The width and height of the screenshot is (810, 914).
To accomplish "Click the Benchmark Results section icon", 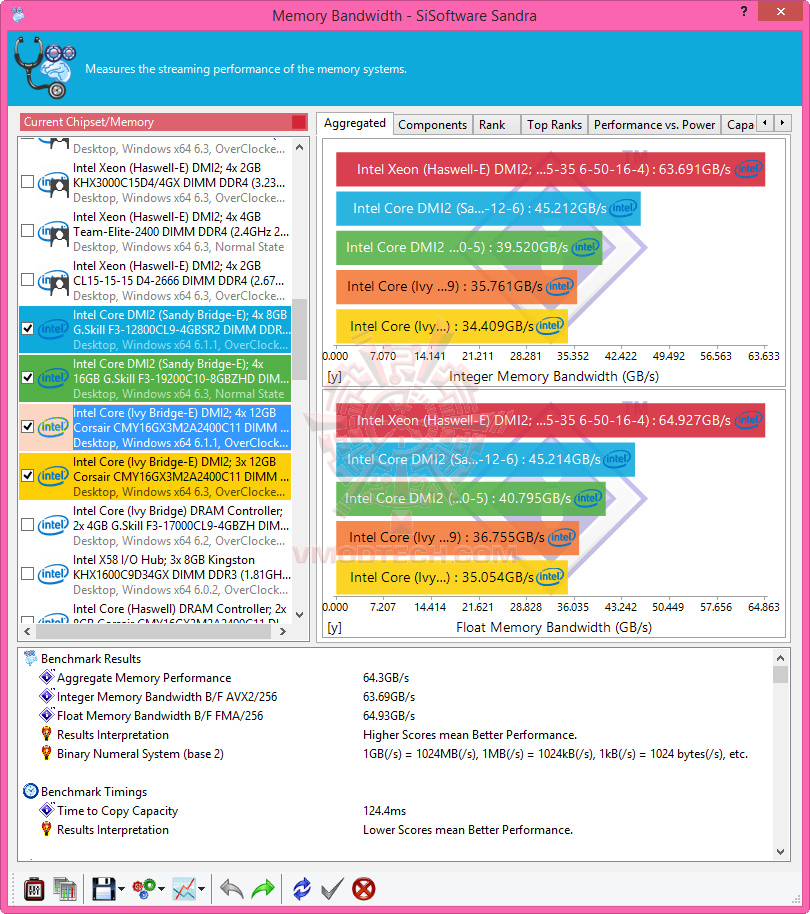I will tap(30, 659).
